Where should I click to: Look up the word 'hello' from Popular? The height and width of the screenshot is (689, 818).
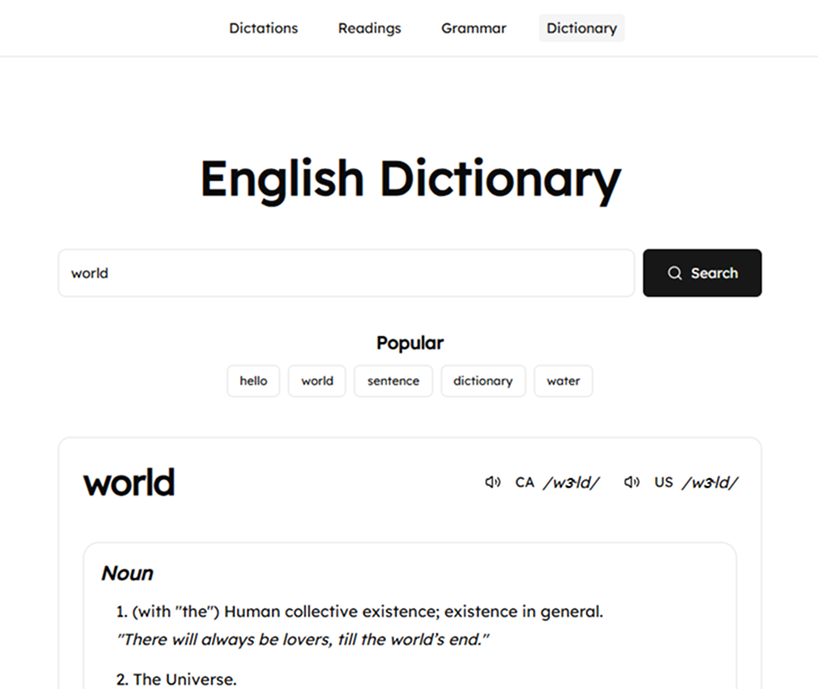253,381
